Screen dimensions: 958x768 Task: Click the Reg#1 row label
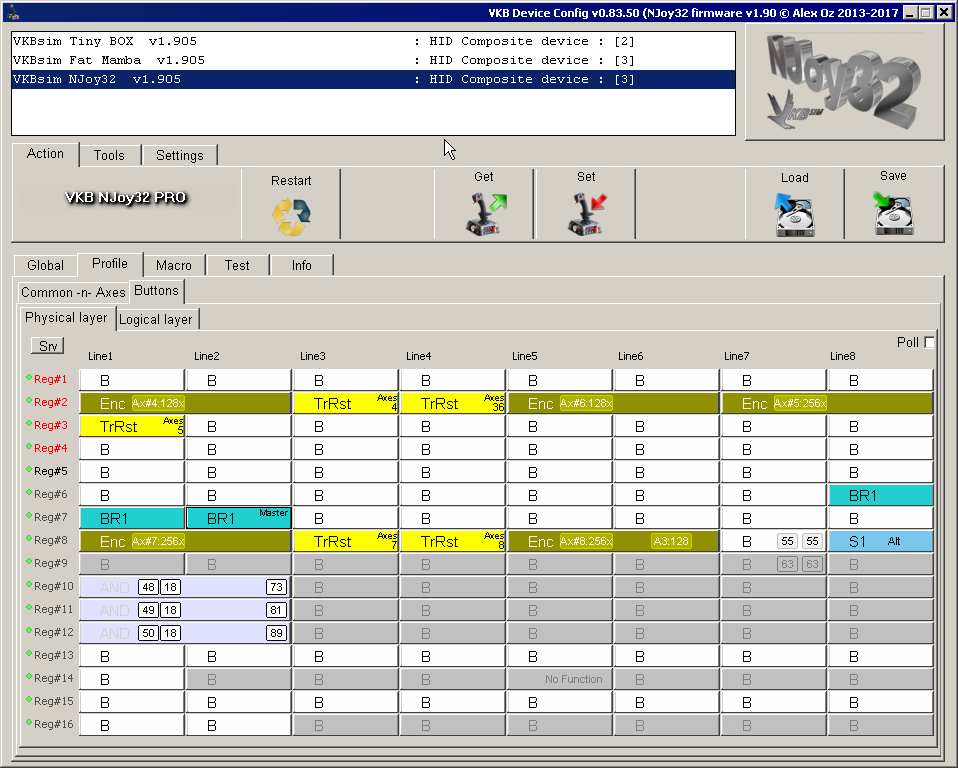point(50,379)
